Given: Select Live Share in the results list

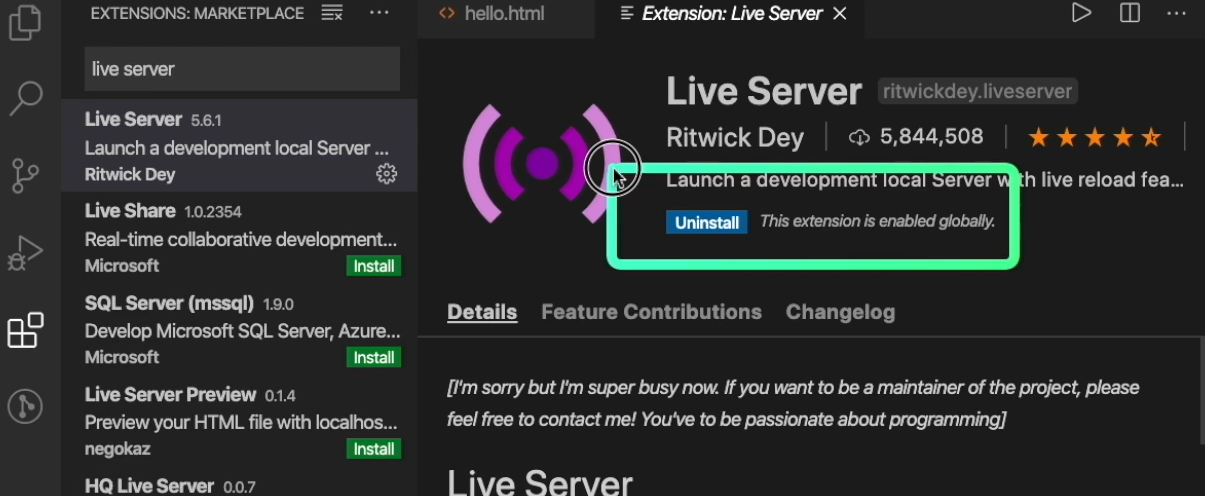Looking at the screenshot, I should coord(239,237).
